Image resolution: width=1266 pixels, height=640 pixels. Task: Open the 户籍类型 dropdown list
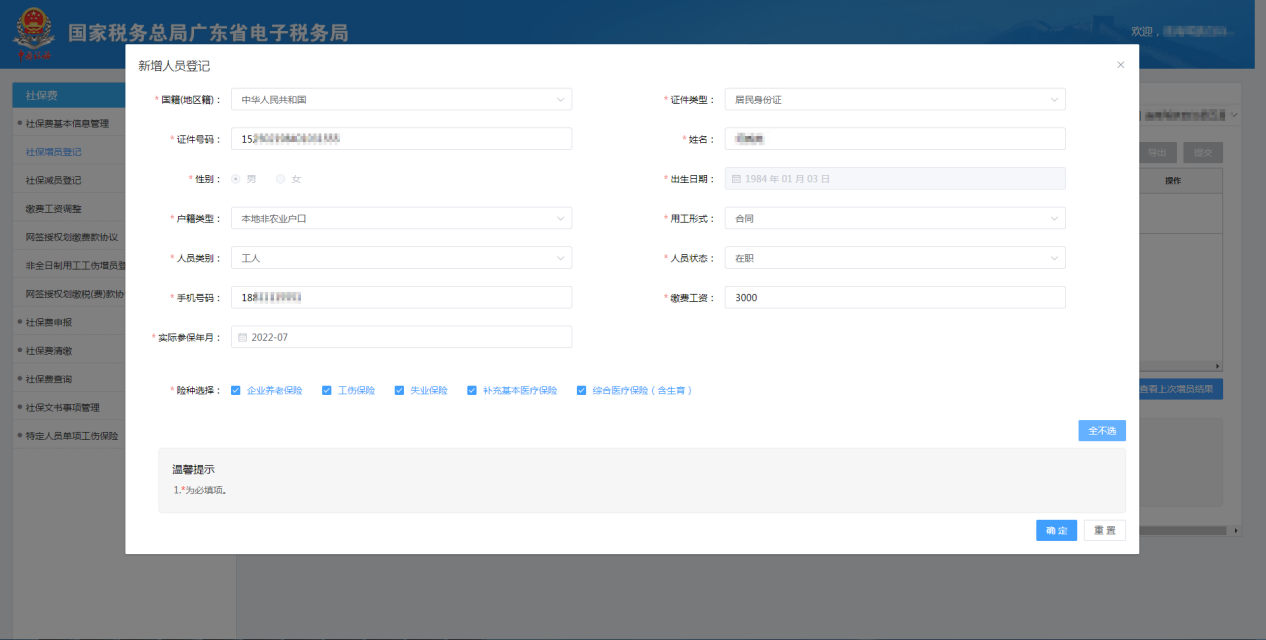point(401,218)
